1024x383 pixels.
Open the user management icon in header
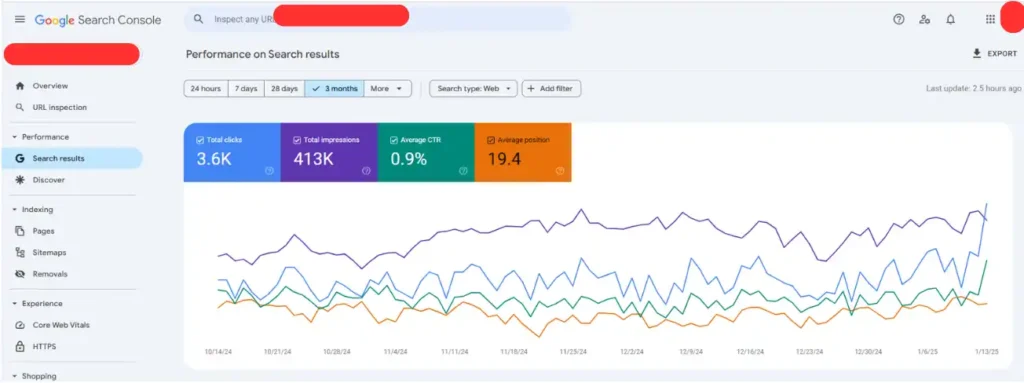[x=924, y=20]
